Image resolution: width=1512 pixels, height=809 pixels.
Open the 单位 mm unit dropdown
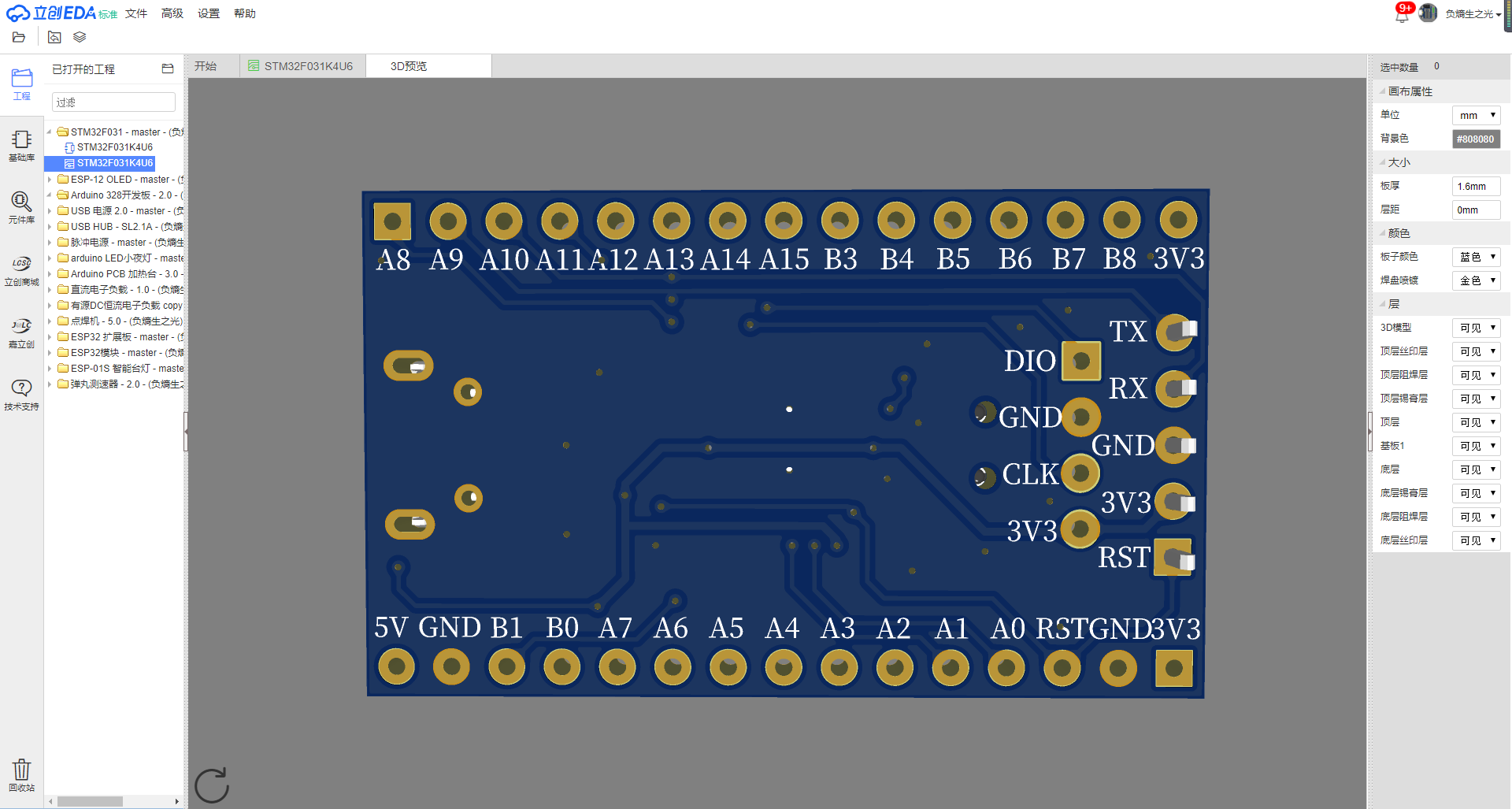point(1476,115)
